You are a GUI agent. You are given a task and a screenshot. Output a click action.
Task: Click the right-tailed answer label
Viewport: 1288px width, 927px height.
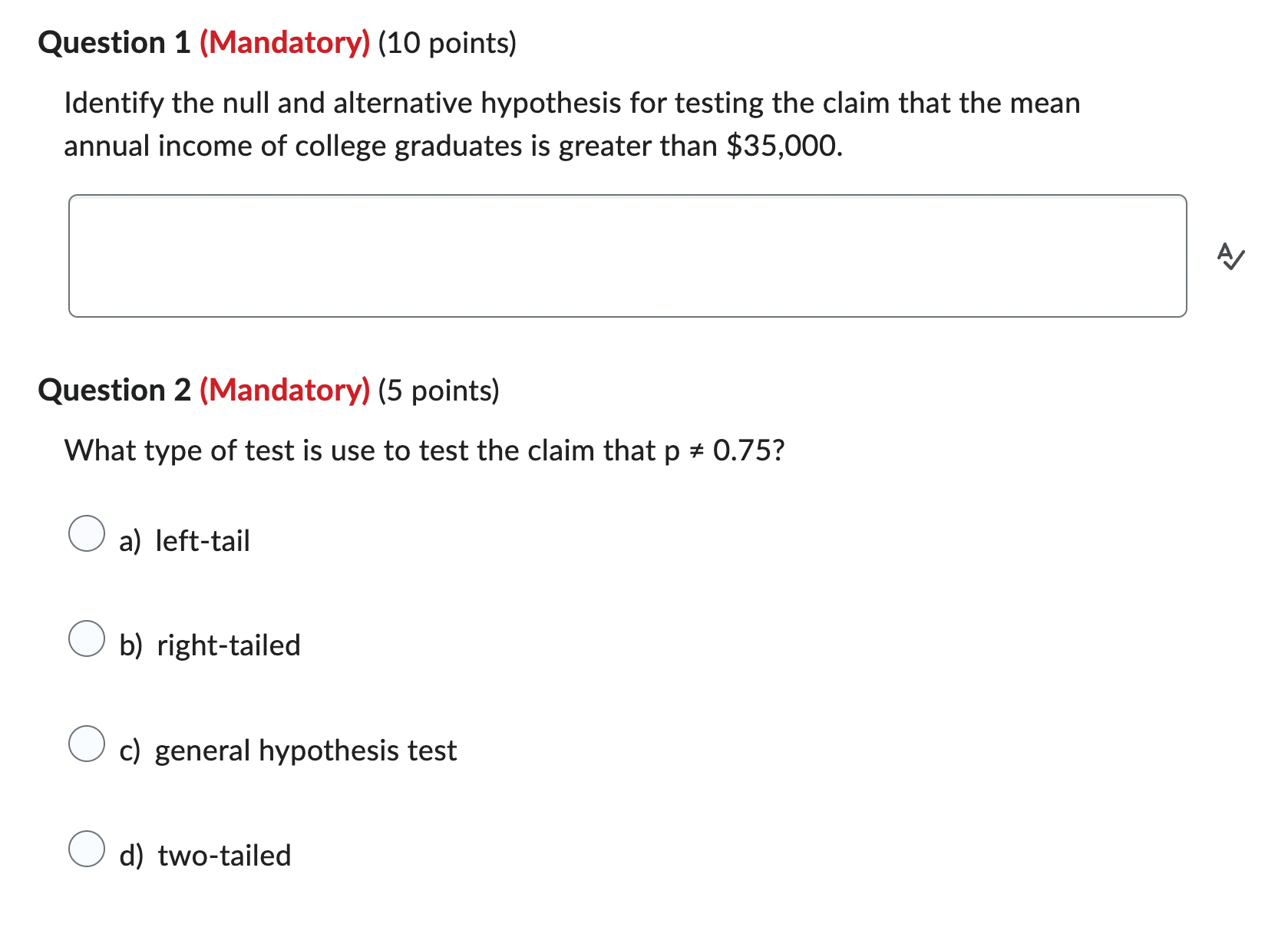210,645
